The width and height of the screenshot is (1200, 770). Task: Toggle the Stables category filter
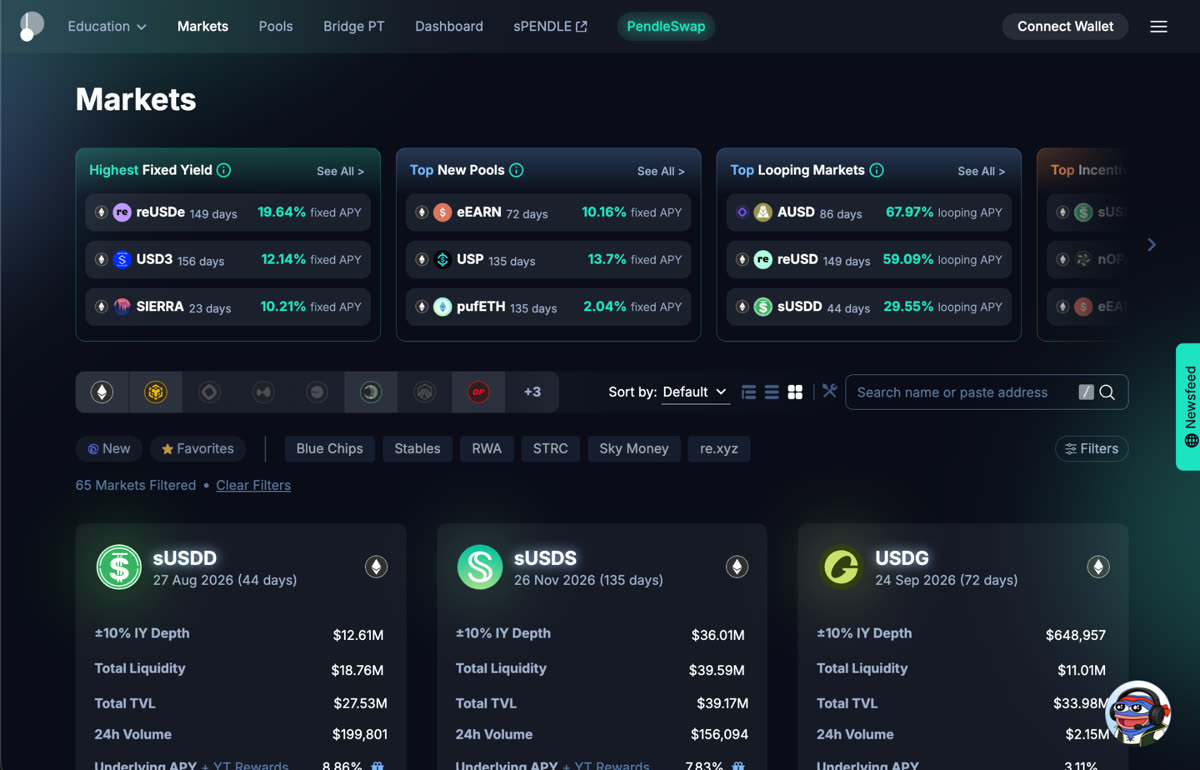[x=417, y=449]
